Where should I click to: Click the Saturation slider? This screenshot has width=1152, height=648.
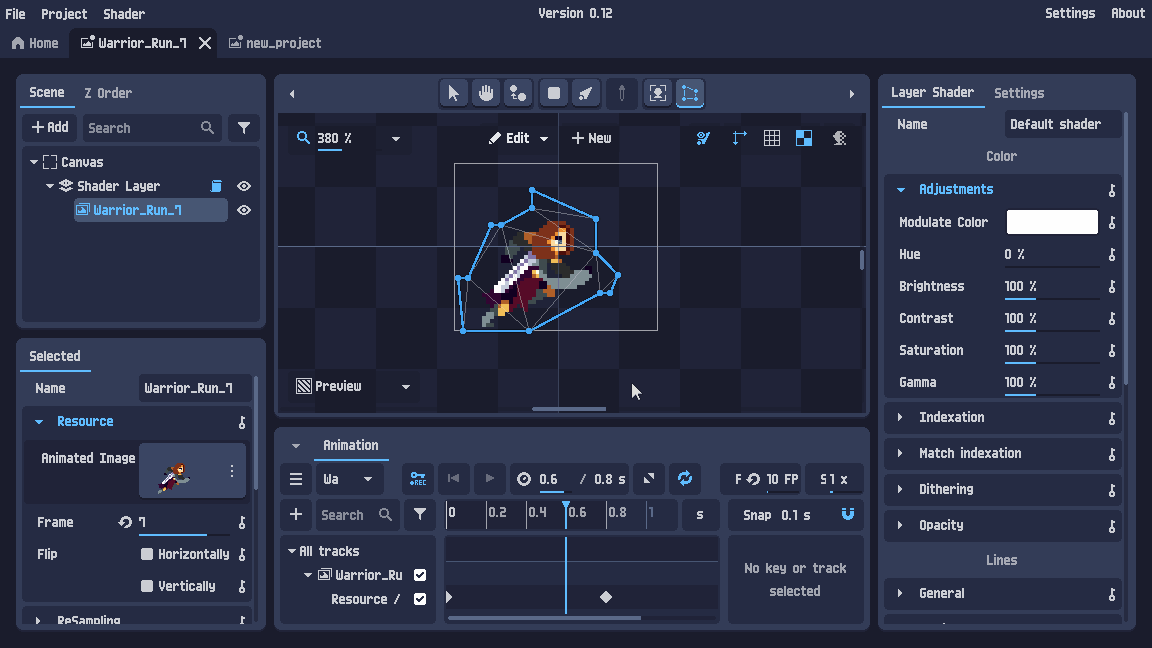coord(1052,350)
